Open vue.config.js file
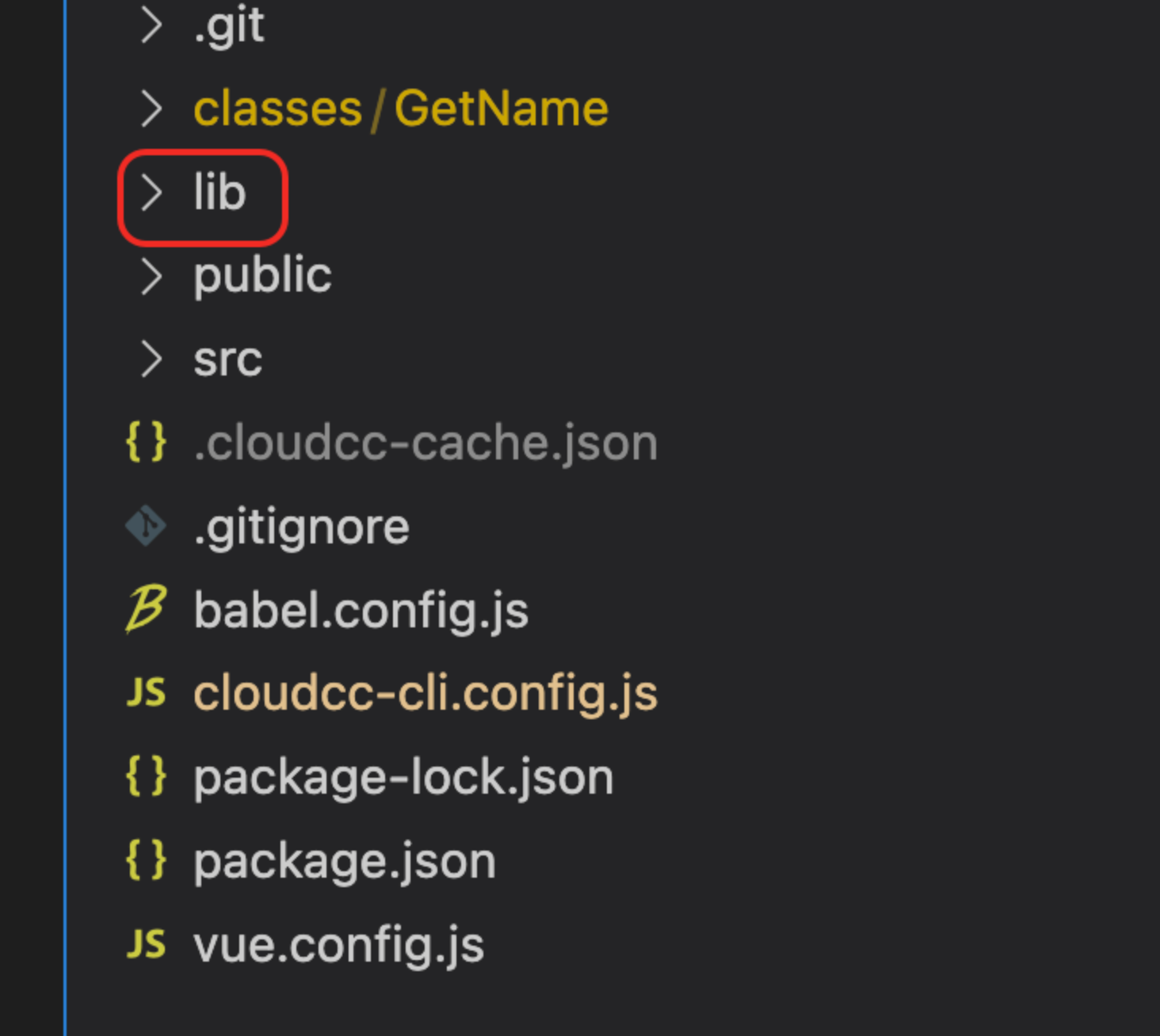Screen dimensions: 1160x1036 click(338, 945)
